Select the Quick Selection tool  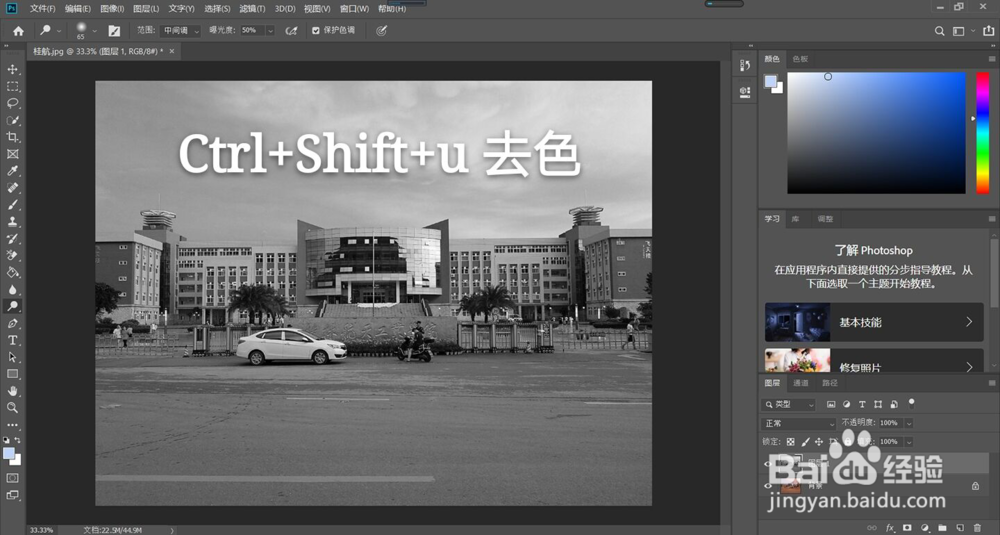pos(12,120)
